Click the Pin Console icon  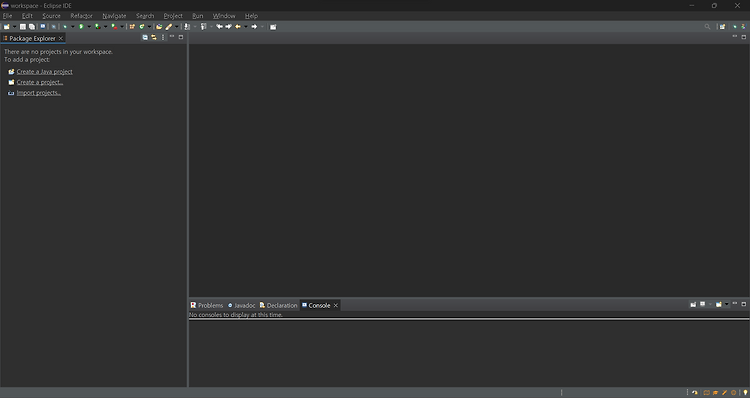[x=693, y=304]
